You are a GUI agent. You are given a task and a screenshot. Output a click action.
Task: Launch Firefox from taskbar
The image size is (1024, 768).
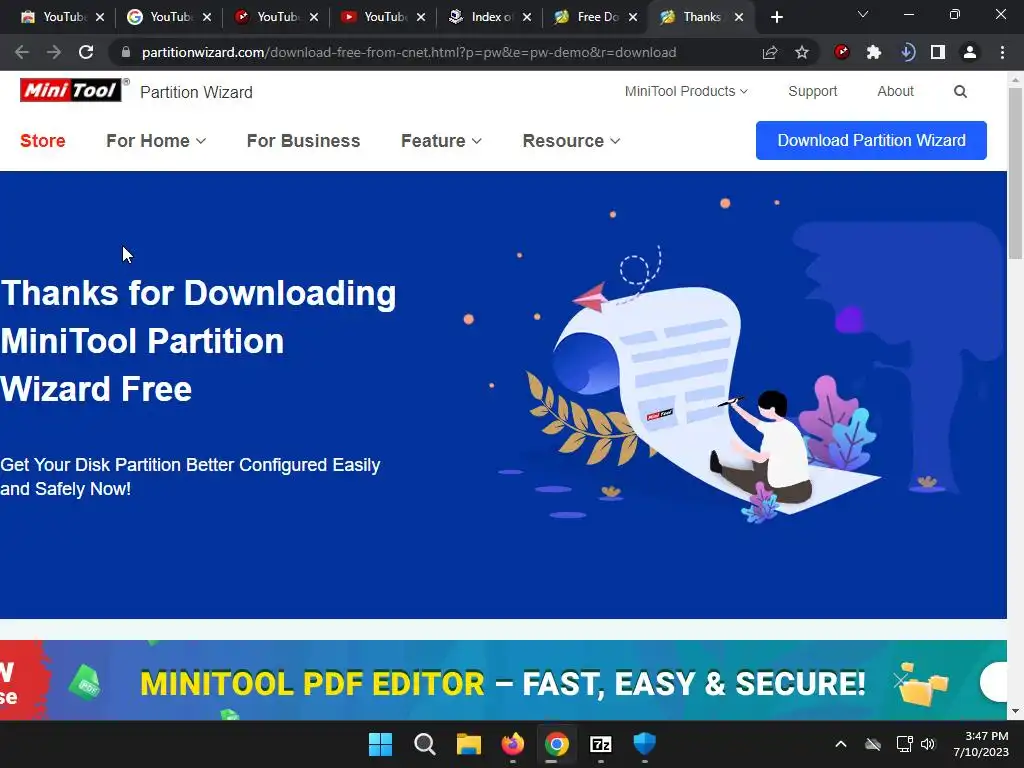point(513,744)
